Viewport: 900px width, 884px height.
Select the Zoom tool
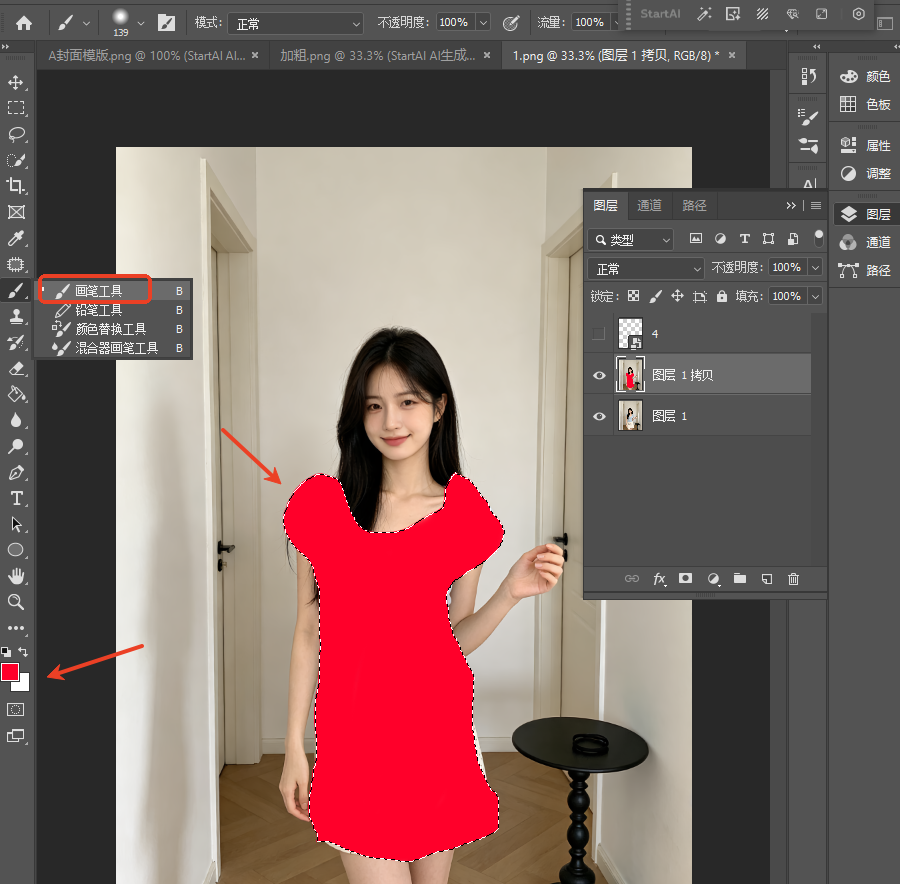[15, 602]
